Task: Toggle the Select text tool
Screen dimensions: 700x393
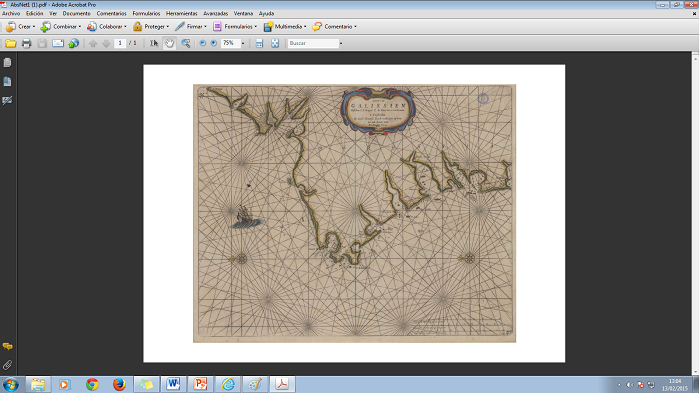Action: 154,43
